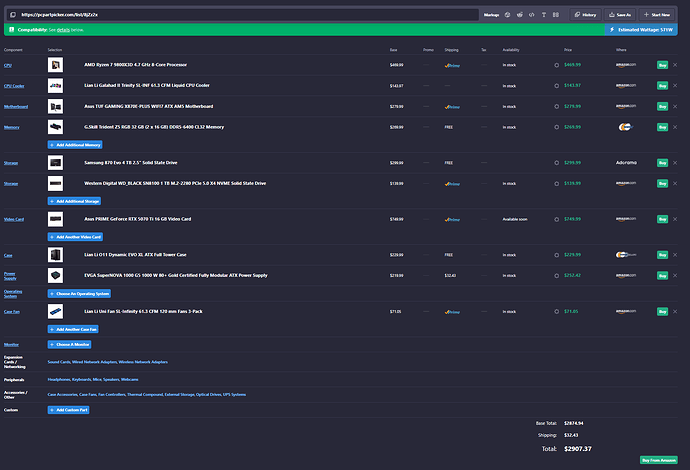Open Thermal Compound accessories link
Image resolution: width=690 pixels, height=470 pixels.
[x=145, y=394]
